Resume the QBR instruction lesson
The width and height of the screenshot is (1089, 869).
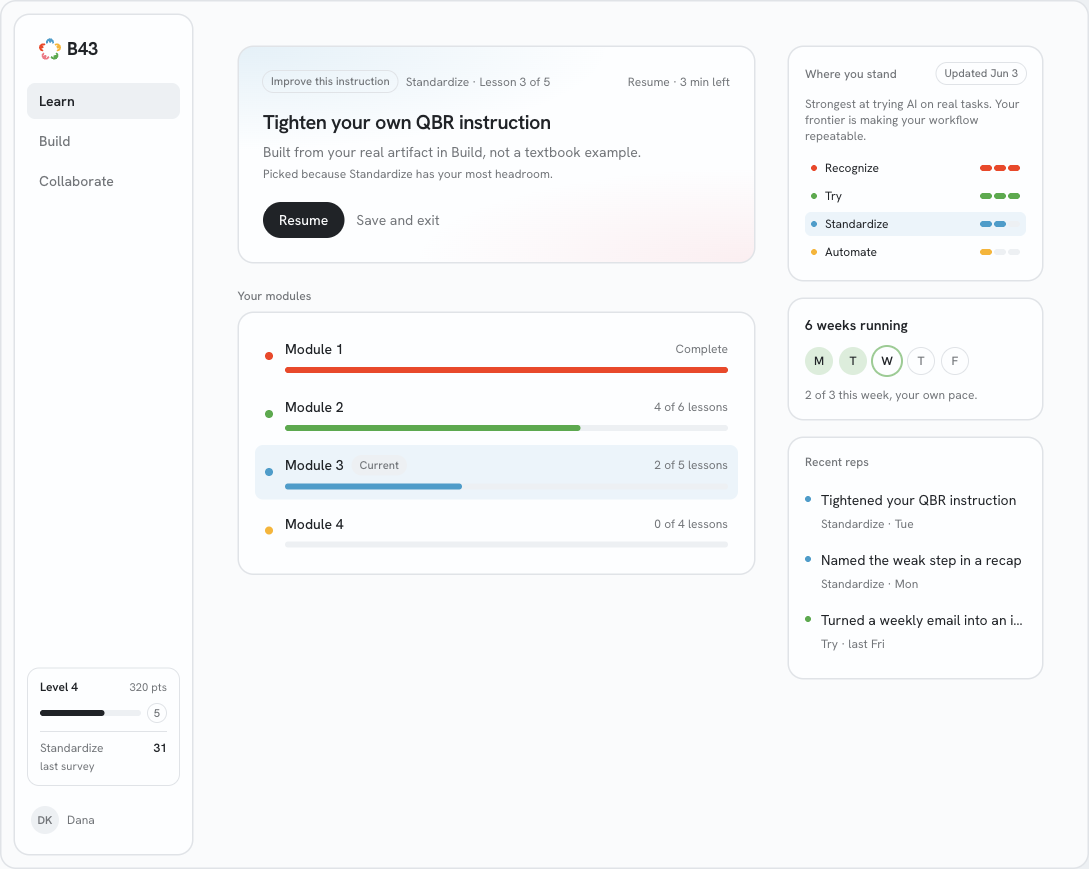coord(304,220)
